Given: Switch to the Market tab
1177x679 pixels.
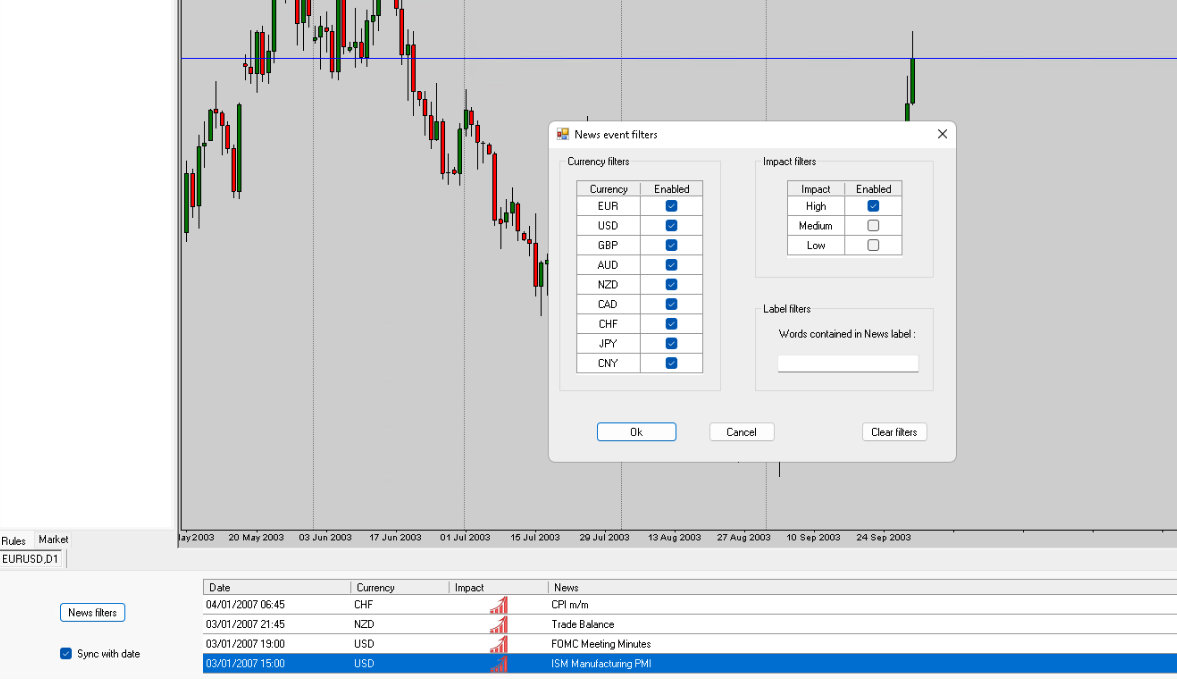Looking at the screenshot, I should click(x=53, y=540).
